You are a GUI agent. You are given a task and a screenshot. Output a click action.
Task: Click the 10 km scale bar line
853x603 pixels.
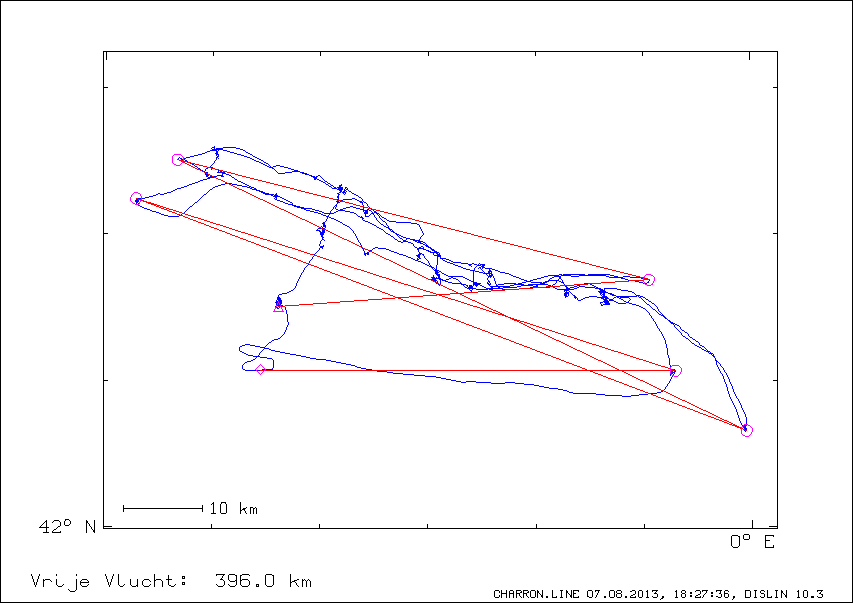coord(163,509)
